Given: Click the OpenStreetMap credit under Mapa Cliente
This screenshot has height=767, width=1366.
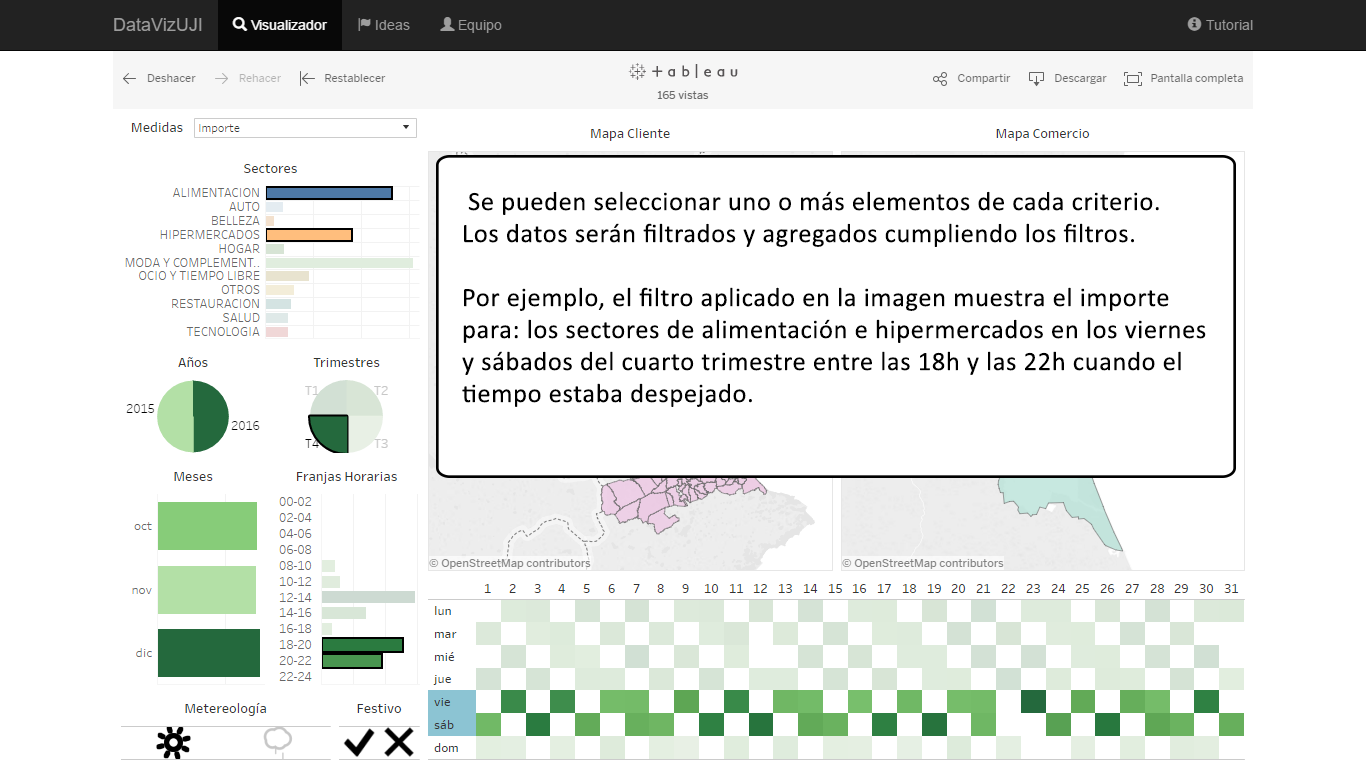Looking at the screenshot, I should (510, 563).
